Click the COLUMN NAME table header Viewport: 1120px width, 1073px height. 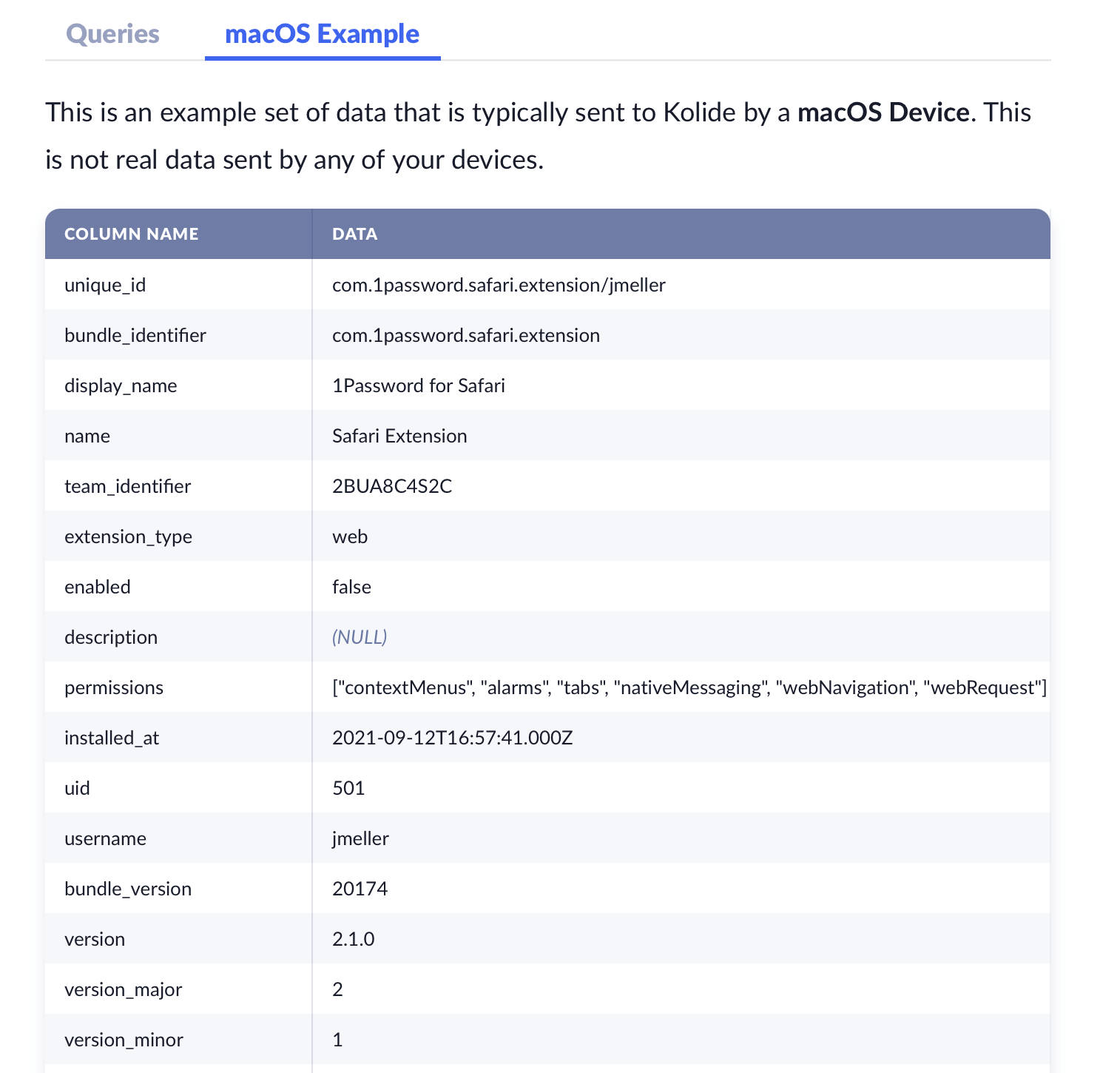pos(132,234)
